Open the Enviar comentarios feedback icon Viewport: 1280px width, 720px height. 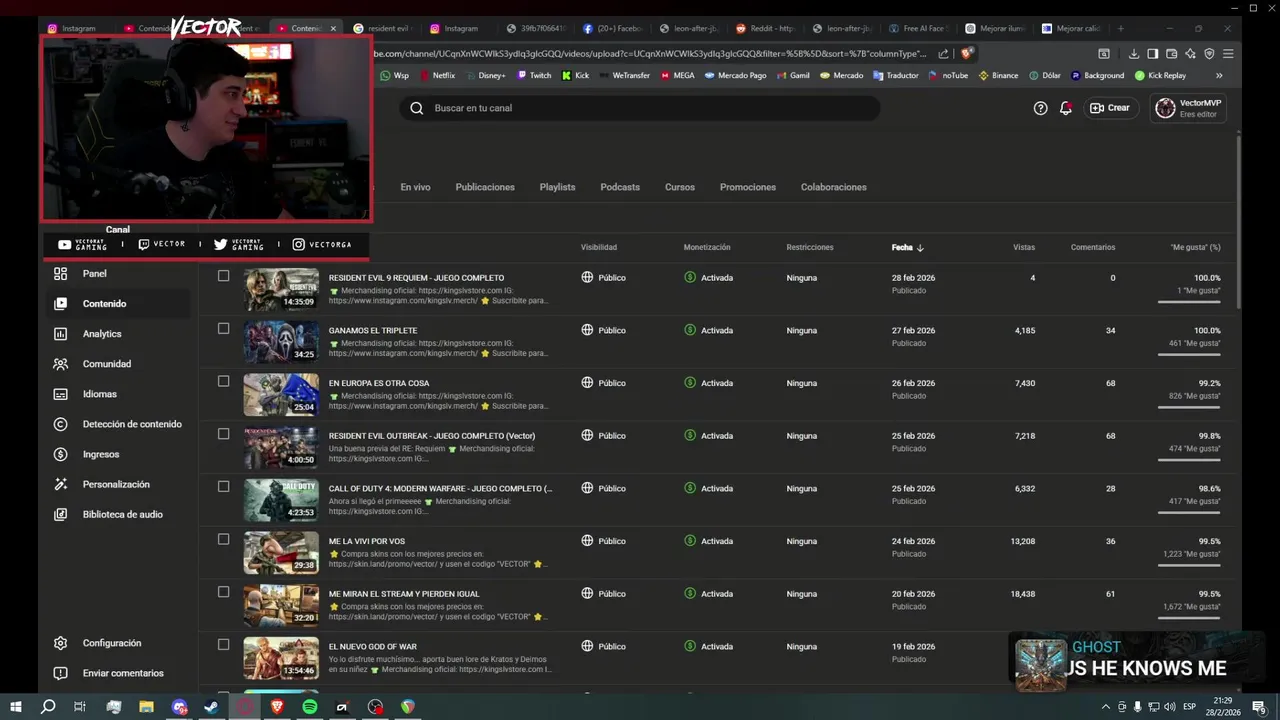tap(61, 673)
